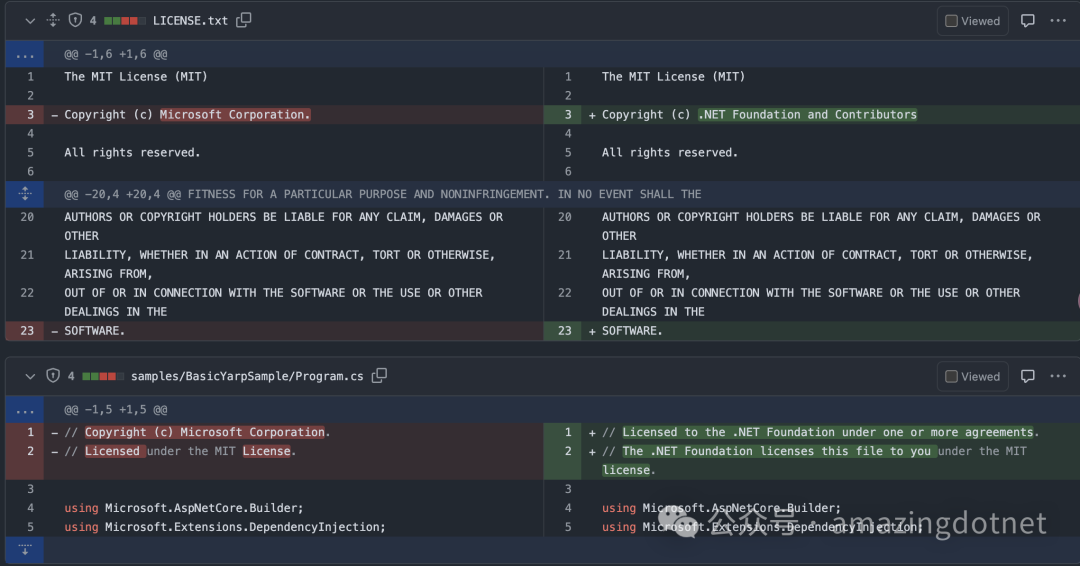Click the removed "Copyright (c) Microsoft Corporation" comment line
Viewport: 1080px width, 566px height.
197,432
